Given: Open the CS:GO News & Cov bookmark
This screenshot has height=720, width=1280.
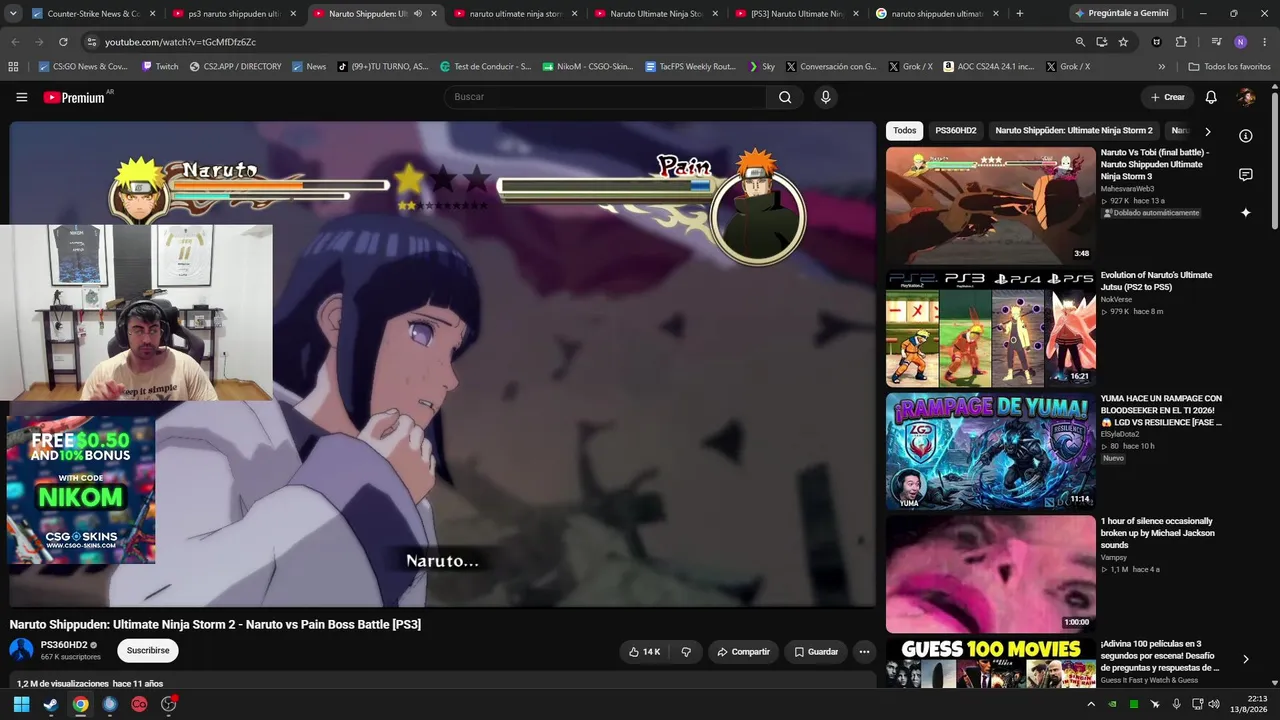Looking at the screenshot, I should coord(83,67).
